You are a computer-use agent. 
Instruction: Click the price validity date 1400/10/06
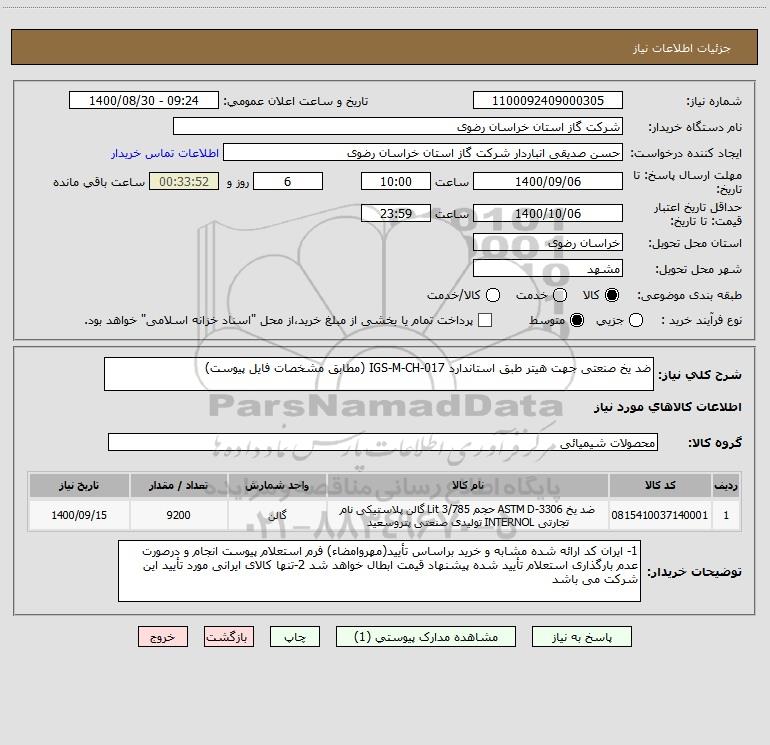[548, 214]
